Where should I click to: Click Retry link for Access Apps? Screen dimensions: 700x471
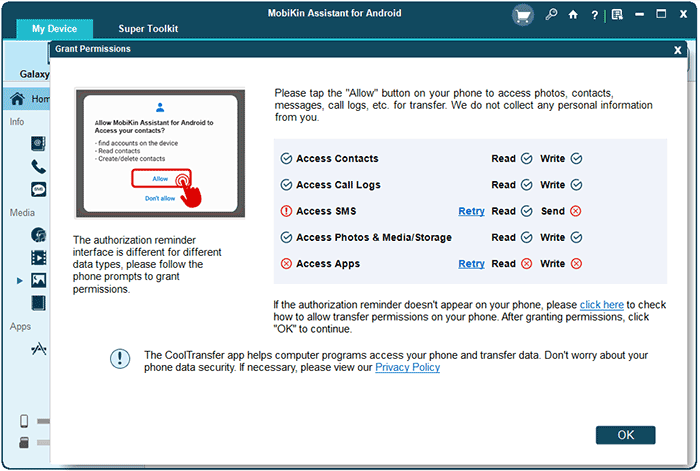[471, 264]
